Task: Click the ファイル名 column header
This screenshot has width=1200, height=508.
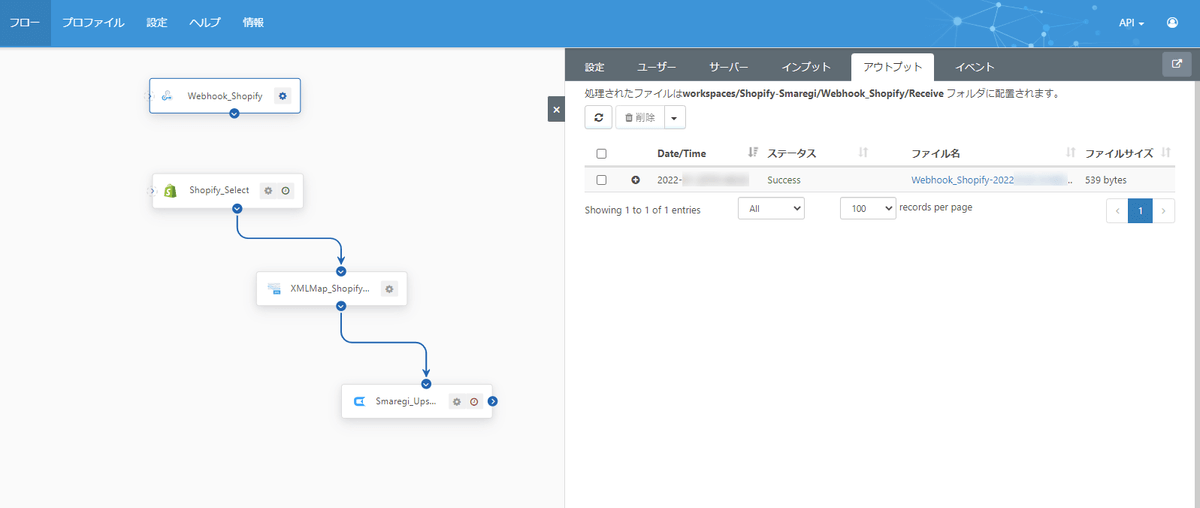Action: (936, 153)
